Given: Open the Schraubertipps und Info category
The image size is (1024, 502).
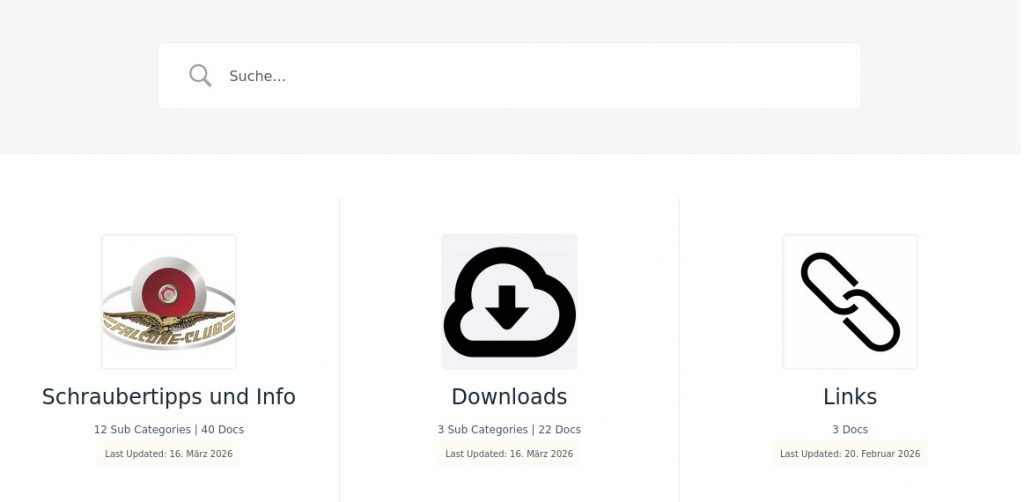Looking at the screenshot, I should 169,397.
